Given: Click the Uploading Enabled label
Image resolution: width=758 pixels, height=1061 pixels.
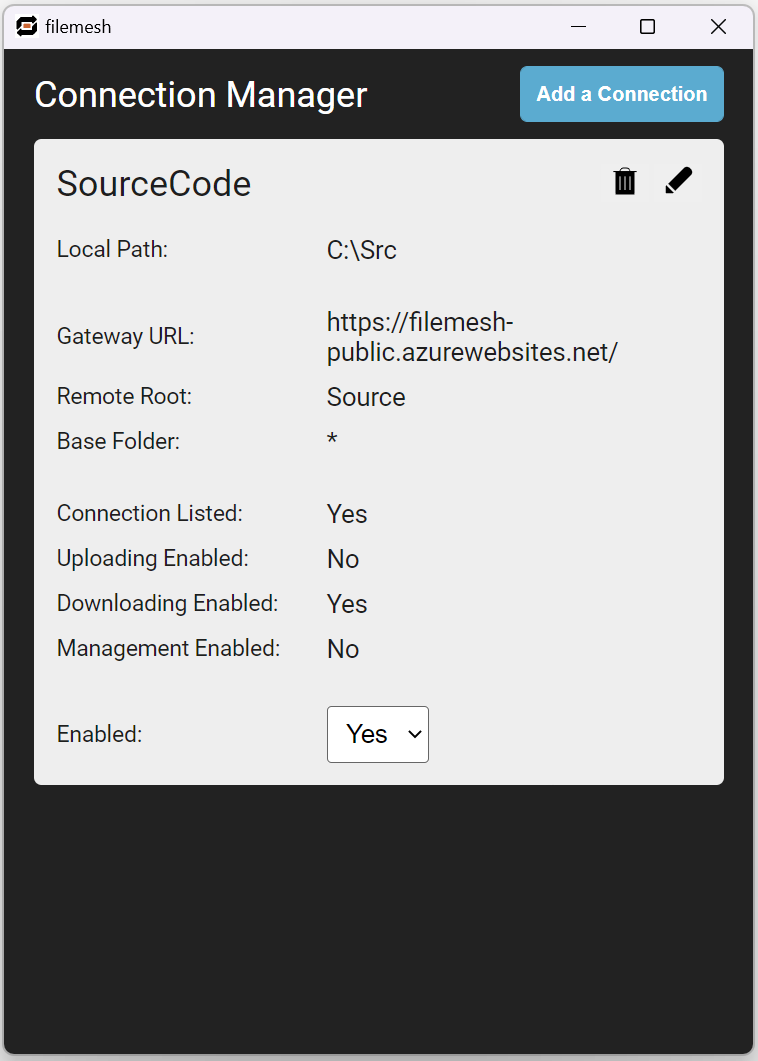Looking at the screenshot, I should tap(153, 558).
